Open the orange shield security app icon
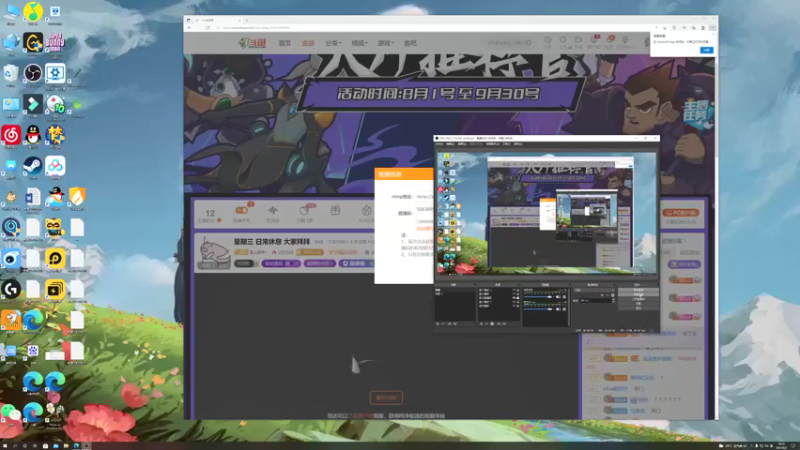The width and height of the screenshot is (800, 450). 77,197
